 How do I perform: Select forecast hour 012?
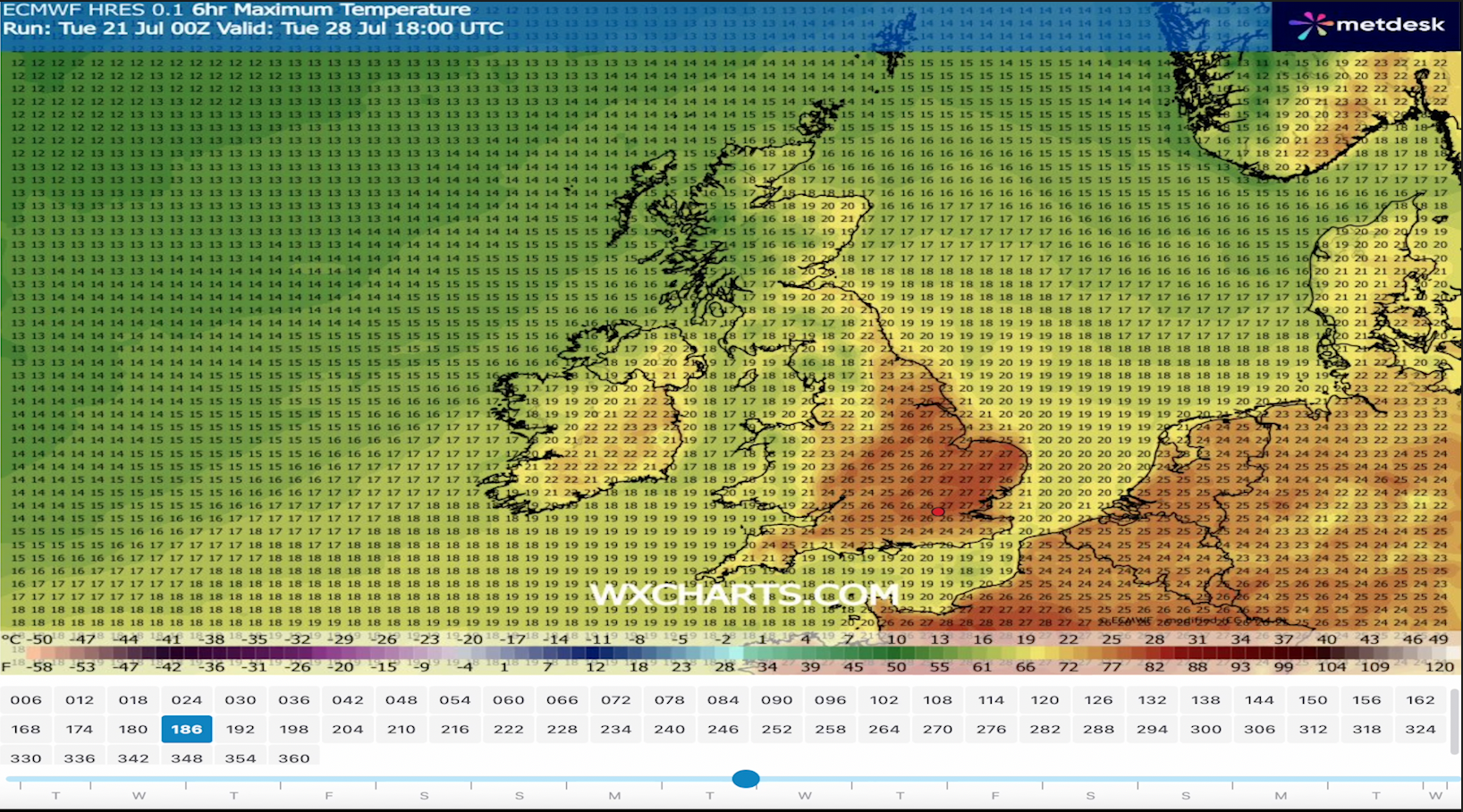point(80,700)
